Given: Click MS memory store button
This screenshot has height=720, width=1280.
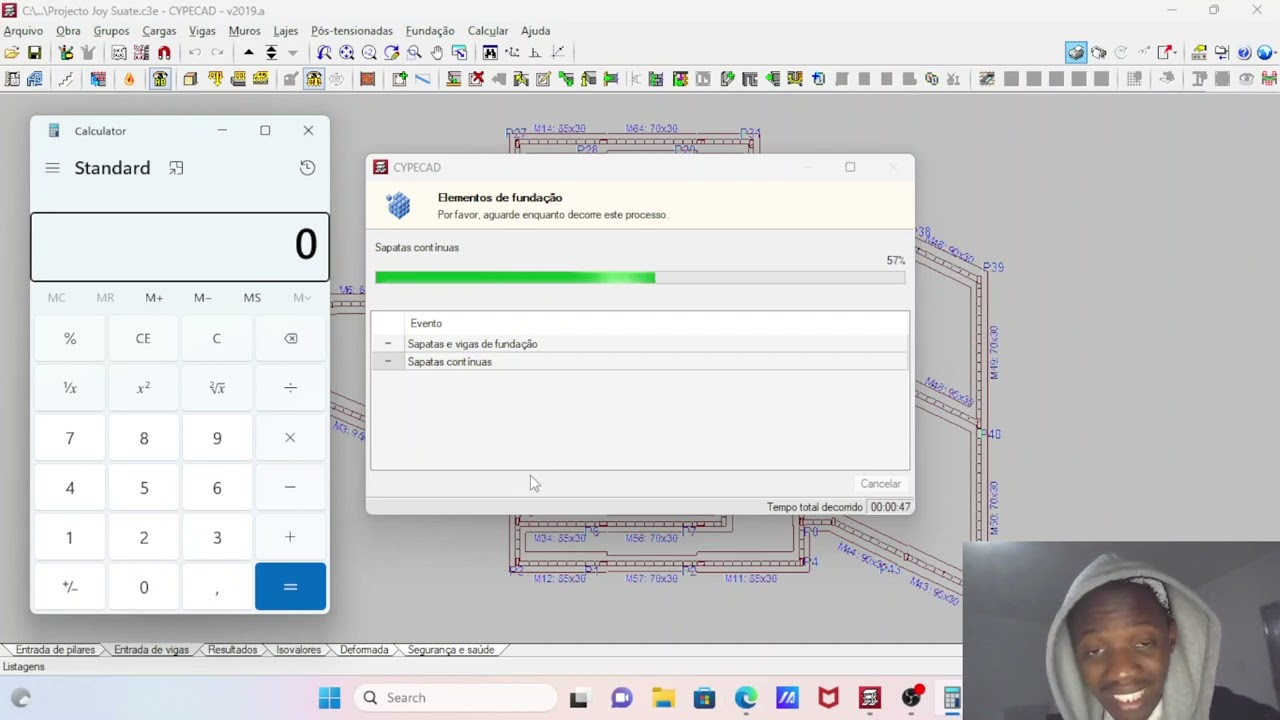Looking at the screenshot, I should [x=252, y=298].
